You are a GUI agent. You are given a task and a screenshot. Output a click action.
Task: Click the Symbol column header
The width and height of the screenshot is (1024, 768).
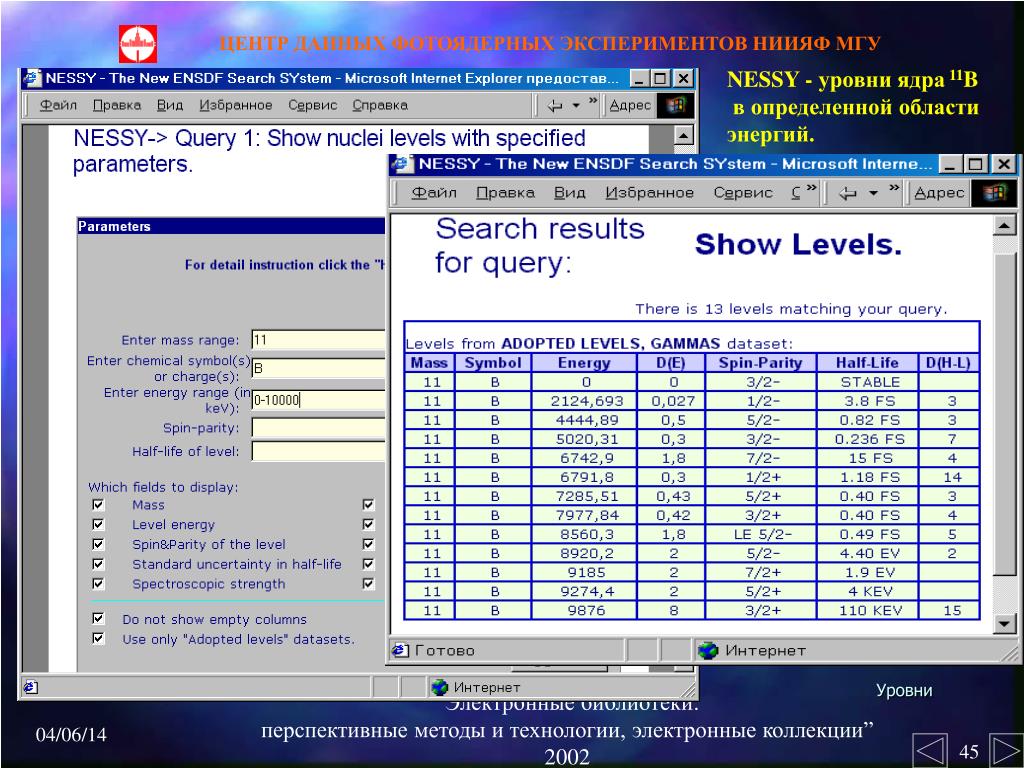click(493, 363)
